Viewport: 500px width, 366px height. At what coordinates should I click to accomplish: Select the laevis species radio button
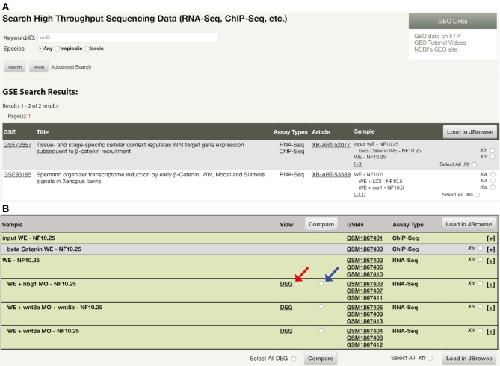[x=87, y=49]
